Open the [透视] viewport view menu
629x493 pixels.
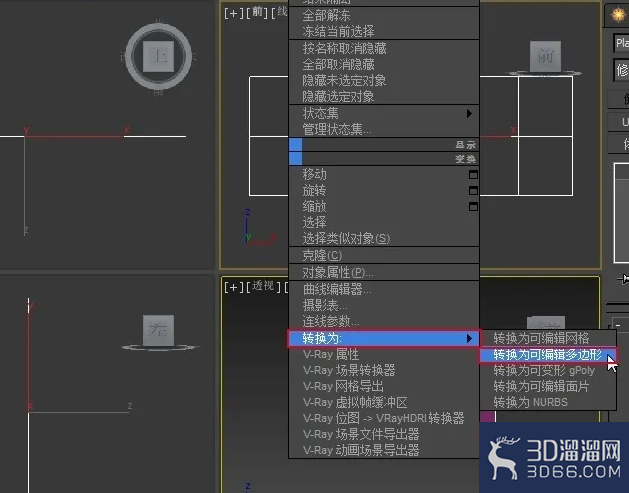click(263, 286)
